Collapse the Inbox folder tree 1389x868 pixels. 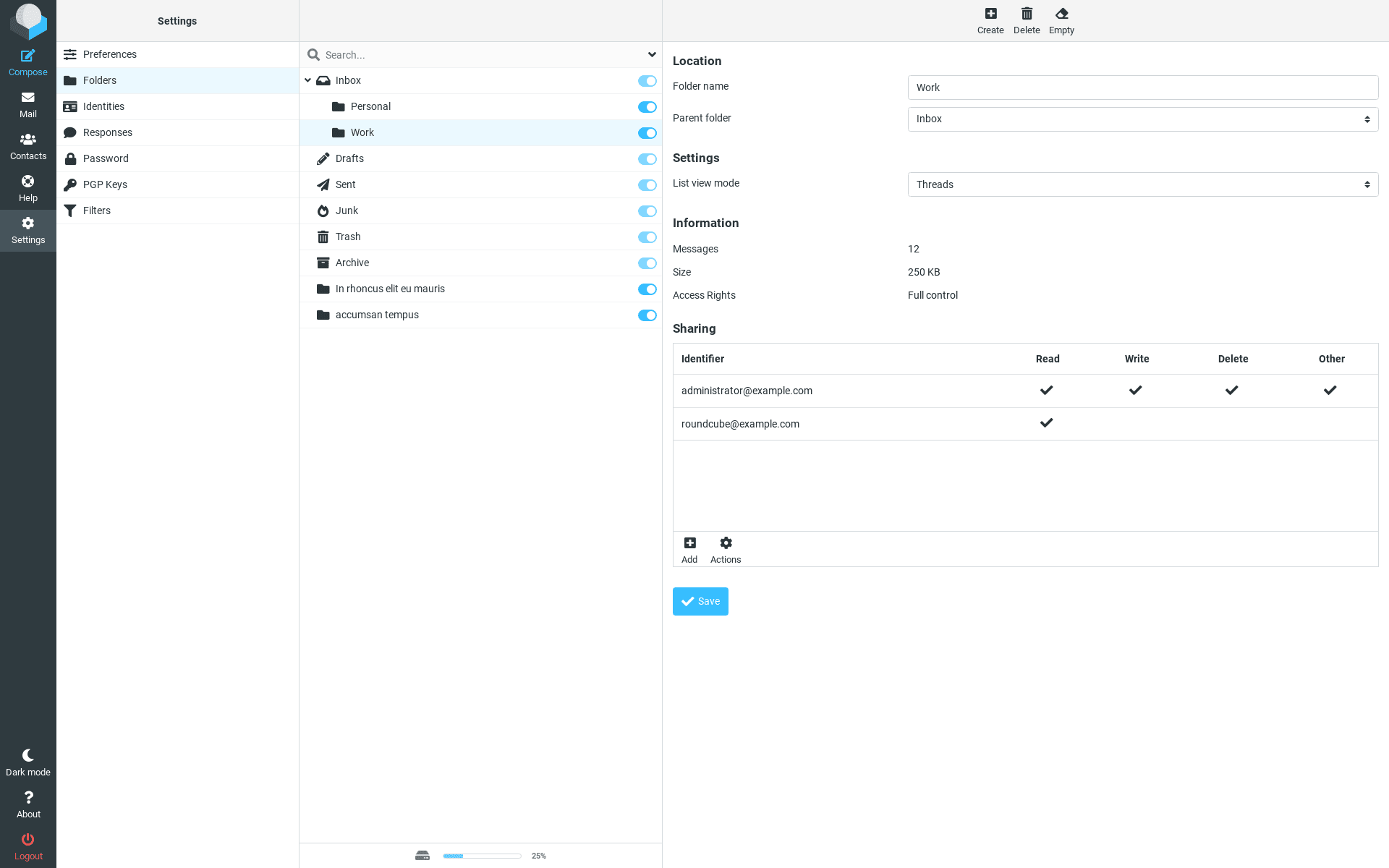308,80
